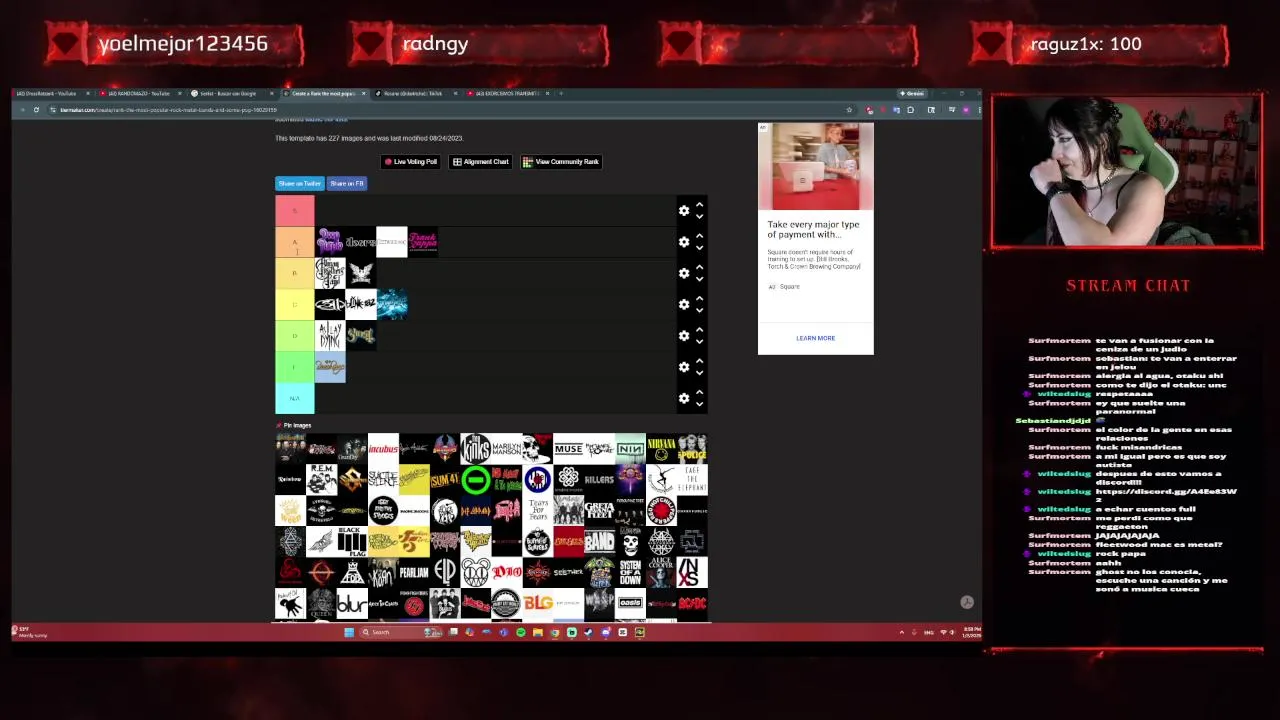This screenshot has width=1280, height=720.
Task: Click the bookmark star in the address bar
Action: 849,110
